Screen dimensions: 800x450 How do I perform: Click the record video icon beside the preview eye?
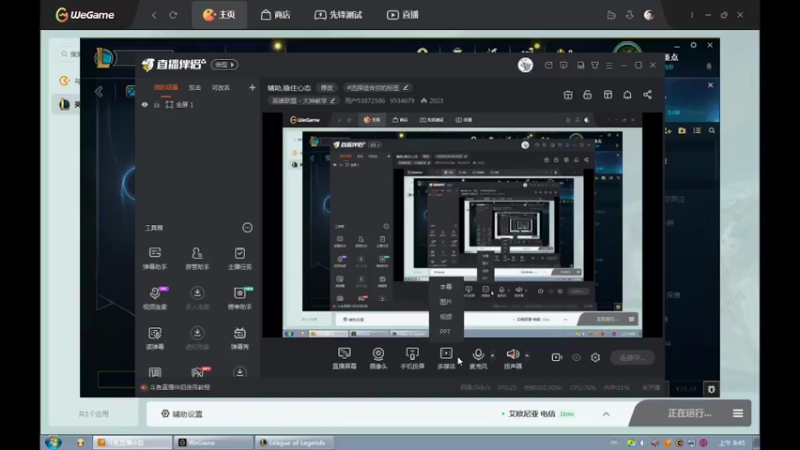point(557,358)
